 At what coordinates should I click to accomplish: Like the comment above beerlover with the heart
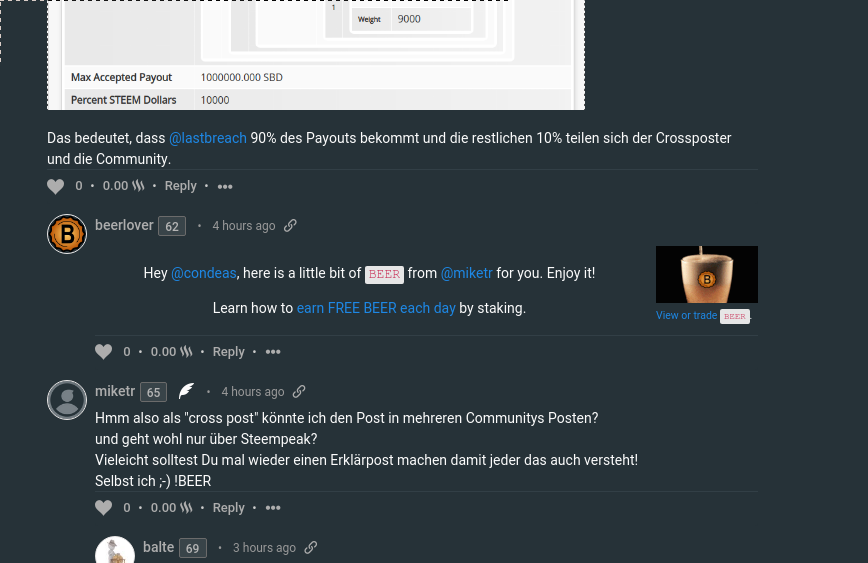(x=55, y=187)
